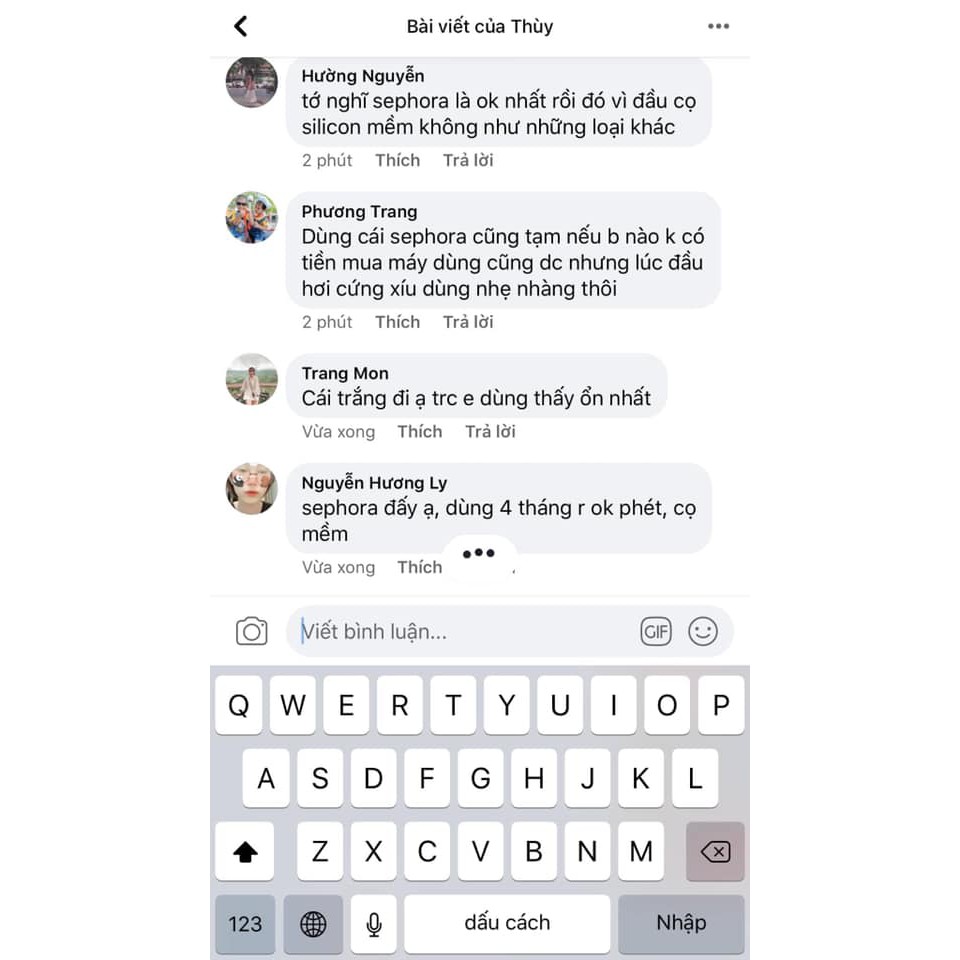Tap the dấu cách space bar
The image size is (960, 960).
pyautogui.click(x=507, y=923)
